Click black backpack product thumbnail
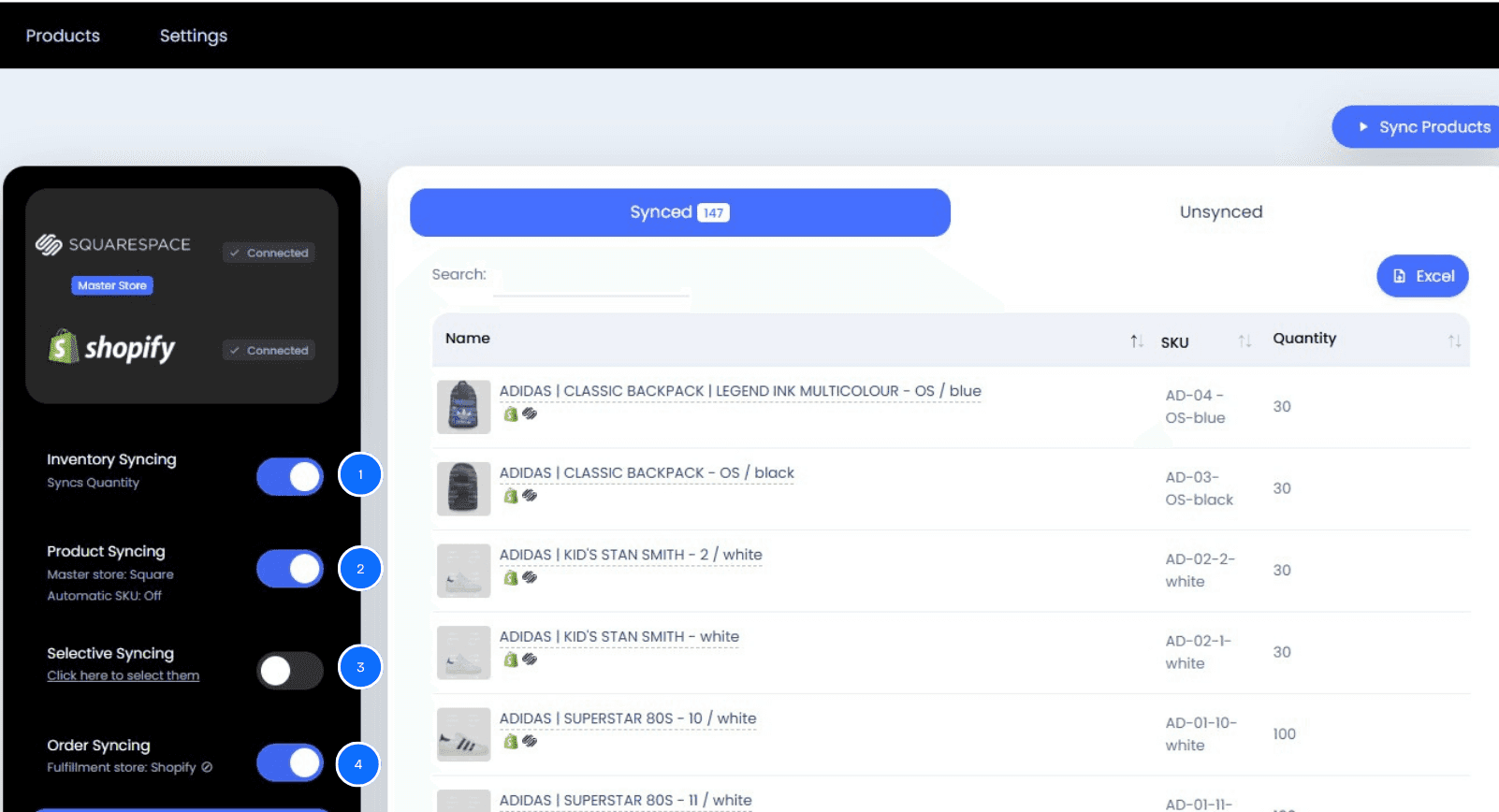 coord(463,488)
